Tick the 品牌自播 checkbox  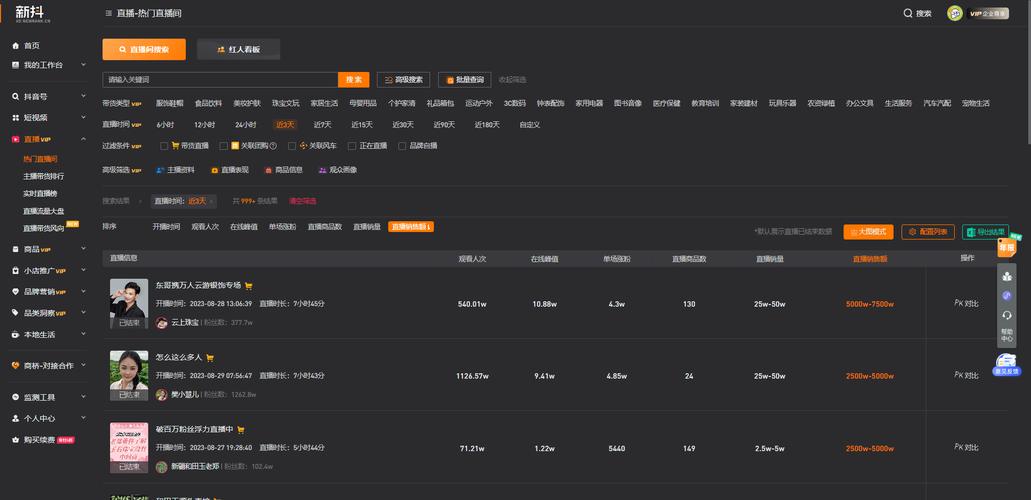(x=402, y=146)
